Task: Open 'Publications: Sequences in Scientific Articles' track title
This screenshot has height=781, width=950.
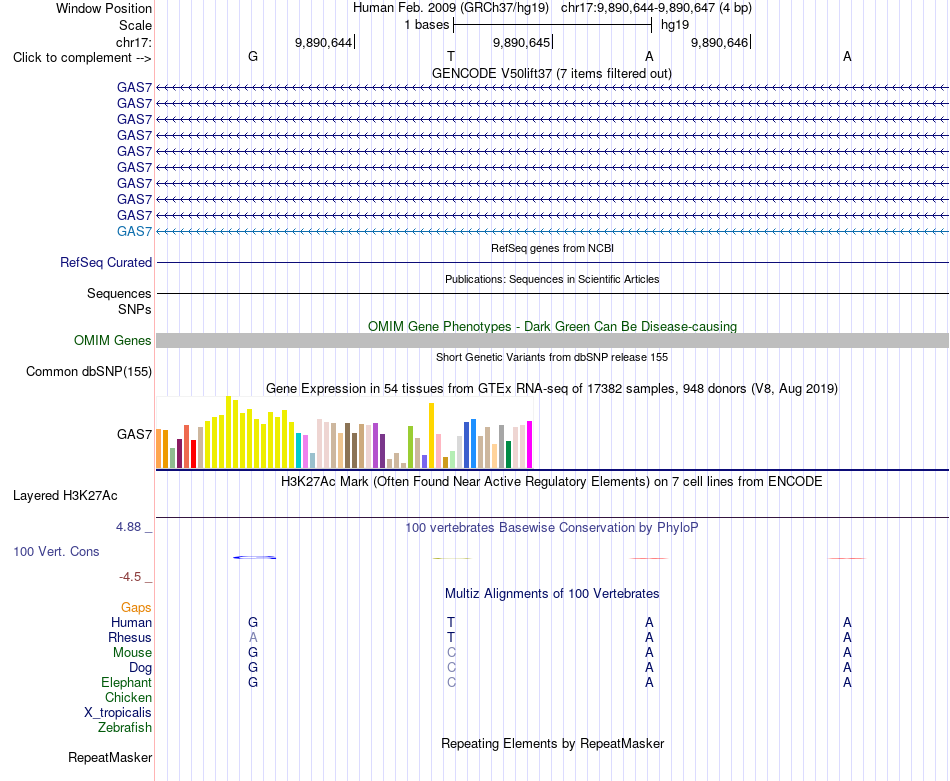Action: 552,279
